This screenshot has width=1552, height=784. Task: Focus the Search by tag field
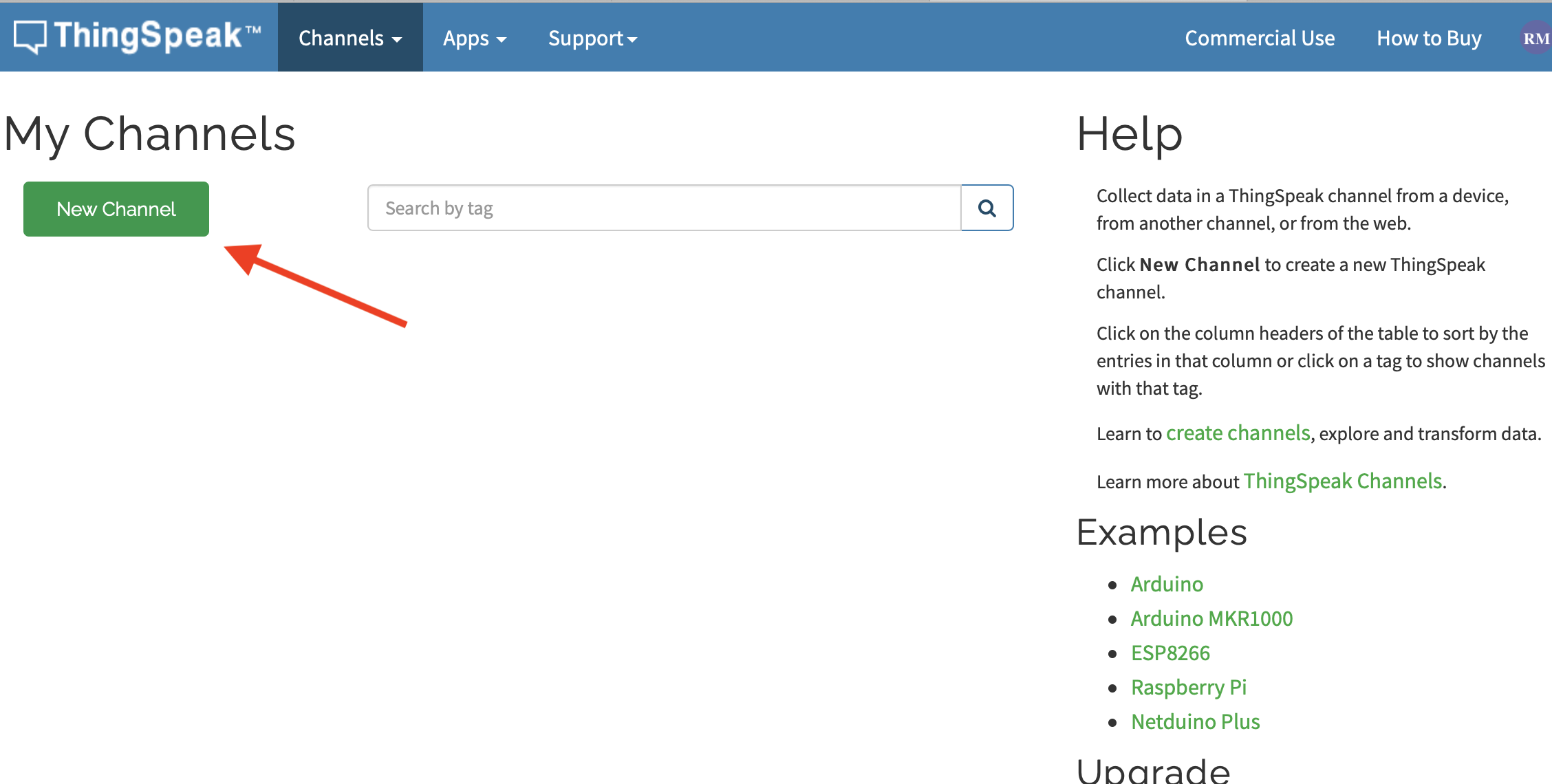pos(664,208)
